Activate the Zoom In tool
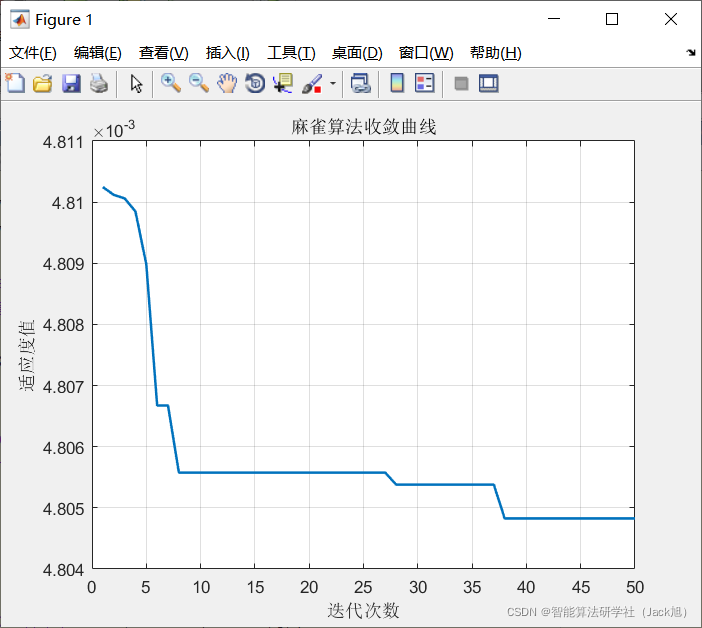 [171, 84]
